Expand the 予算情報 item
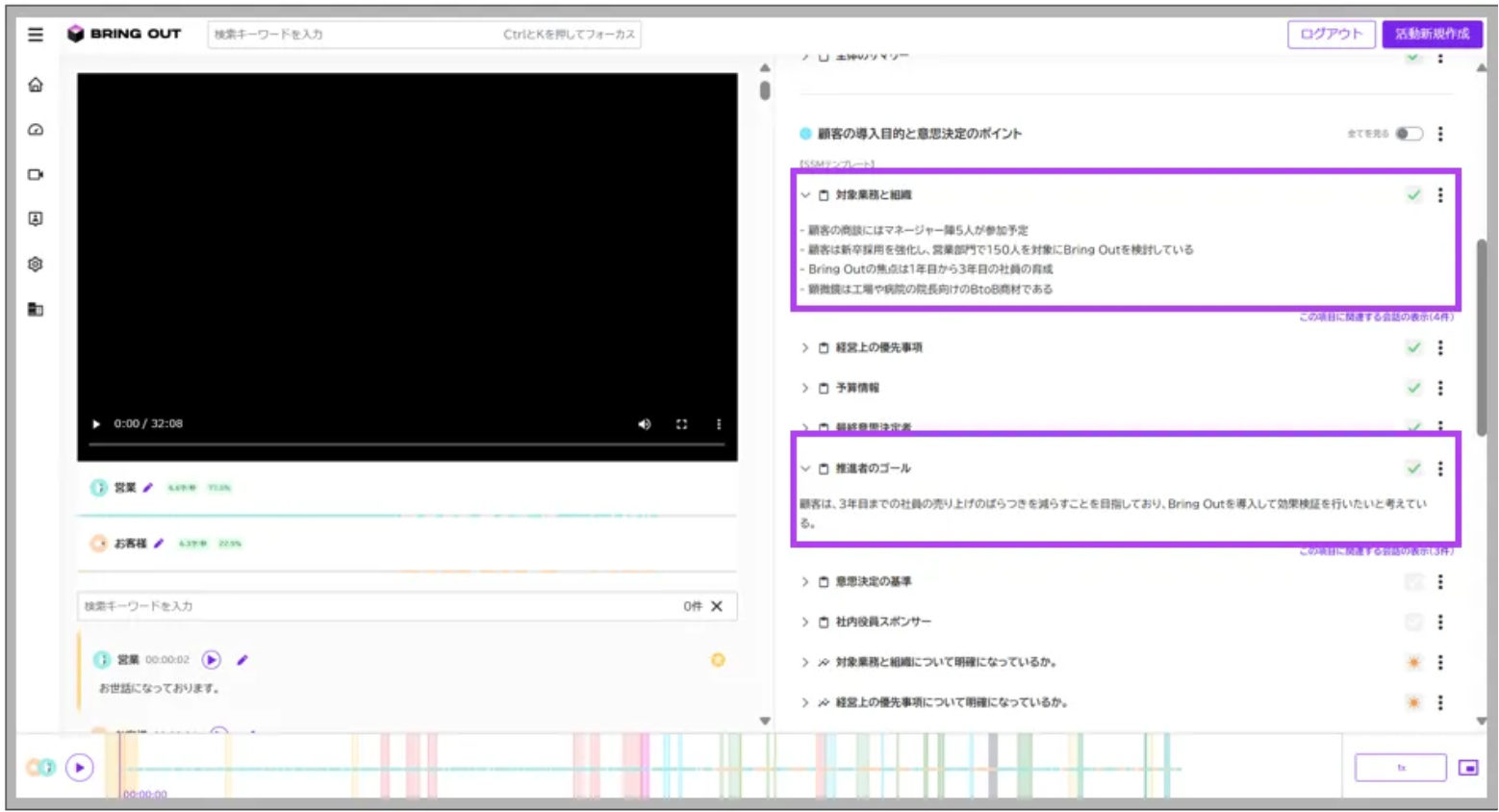 (805, 388)
